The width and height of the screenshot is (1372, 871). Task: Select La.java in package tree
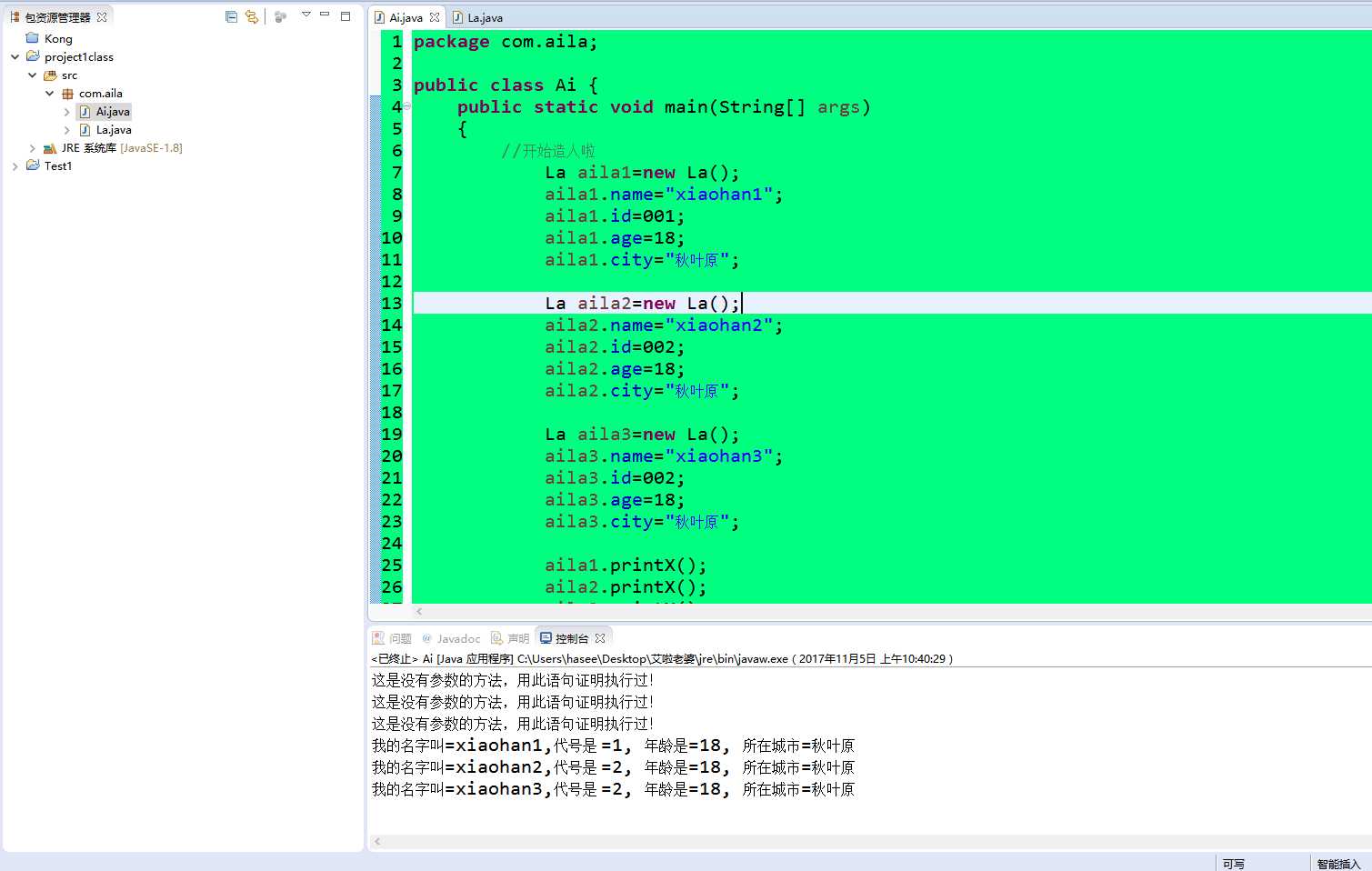(114, 129)
